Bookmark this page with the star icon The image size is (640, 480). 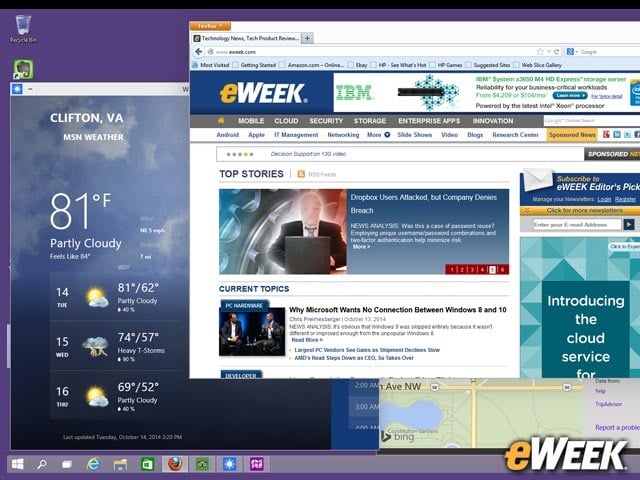coord(540,52)
